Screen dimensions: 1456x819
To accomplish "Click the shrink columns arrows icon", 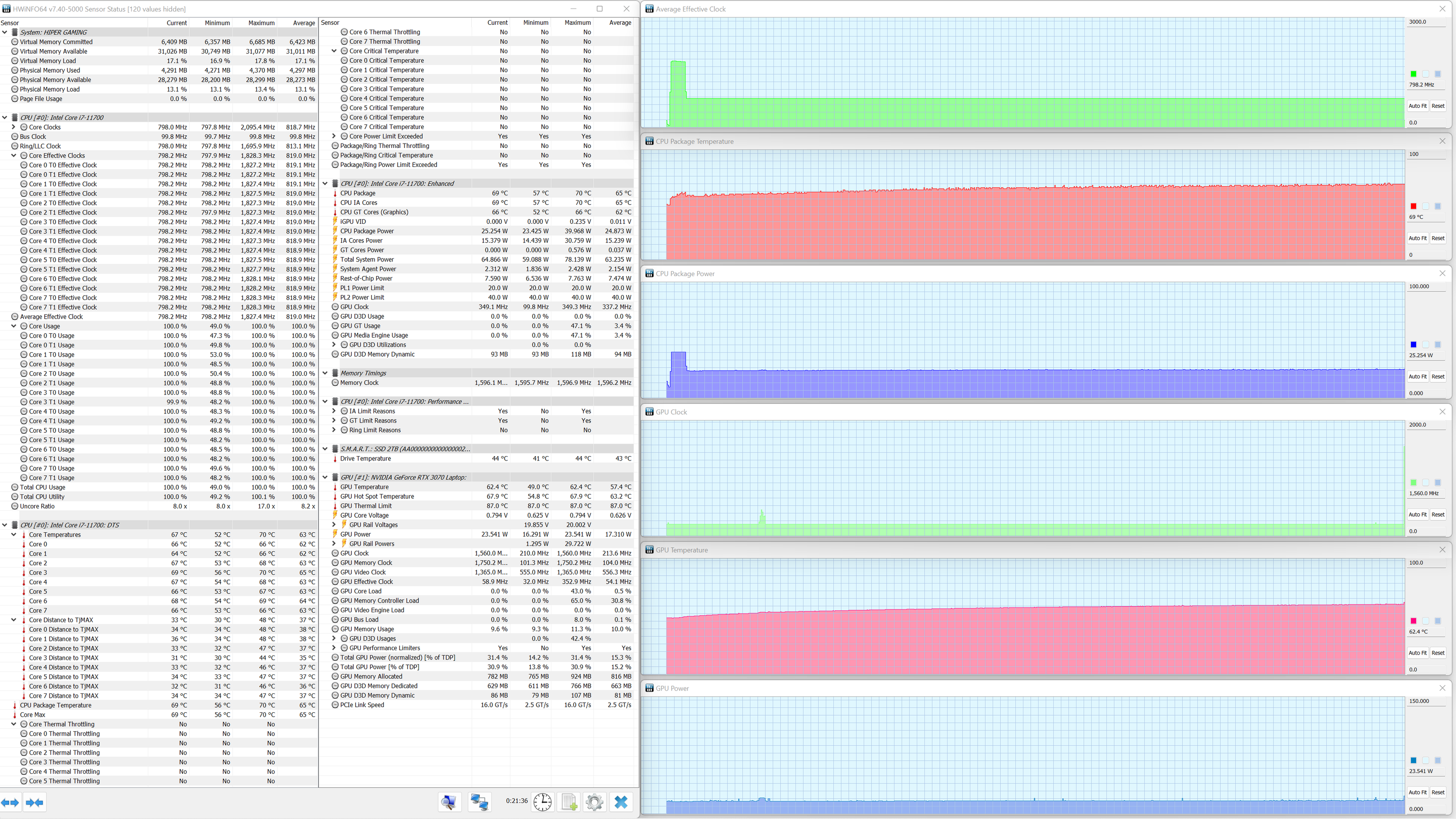I will tap(34, 802).
